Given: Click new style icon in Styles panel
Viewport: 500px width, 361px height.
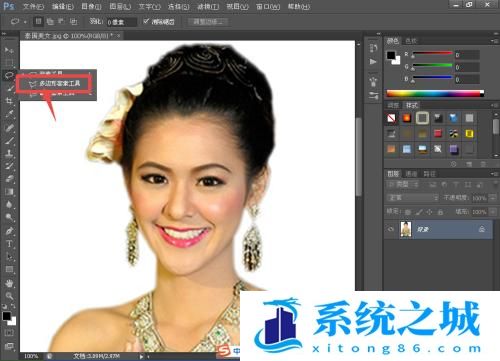Looking at the screenshot, I should [x=469, y=164].
